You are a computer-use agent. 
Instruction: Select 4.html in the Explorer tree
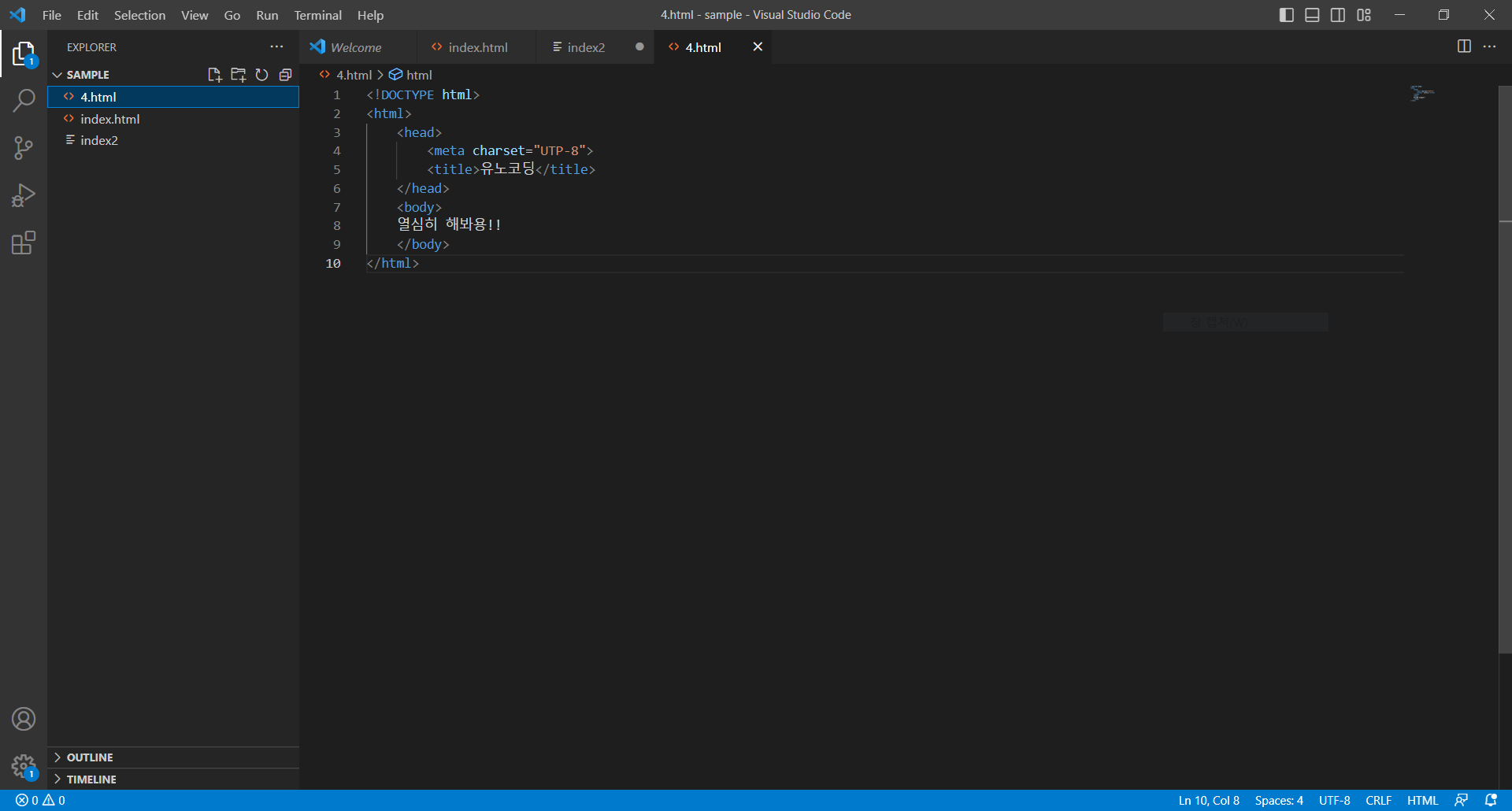coord(173,97)
